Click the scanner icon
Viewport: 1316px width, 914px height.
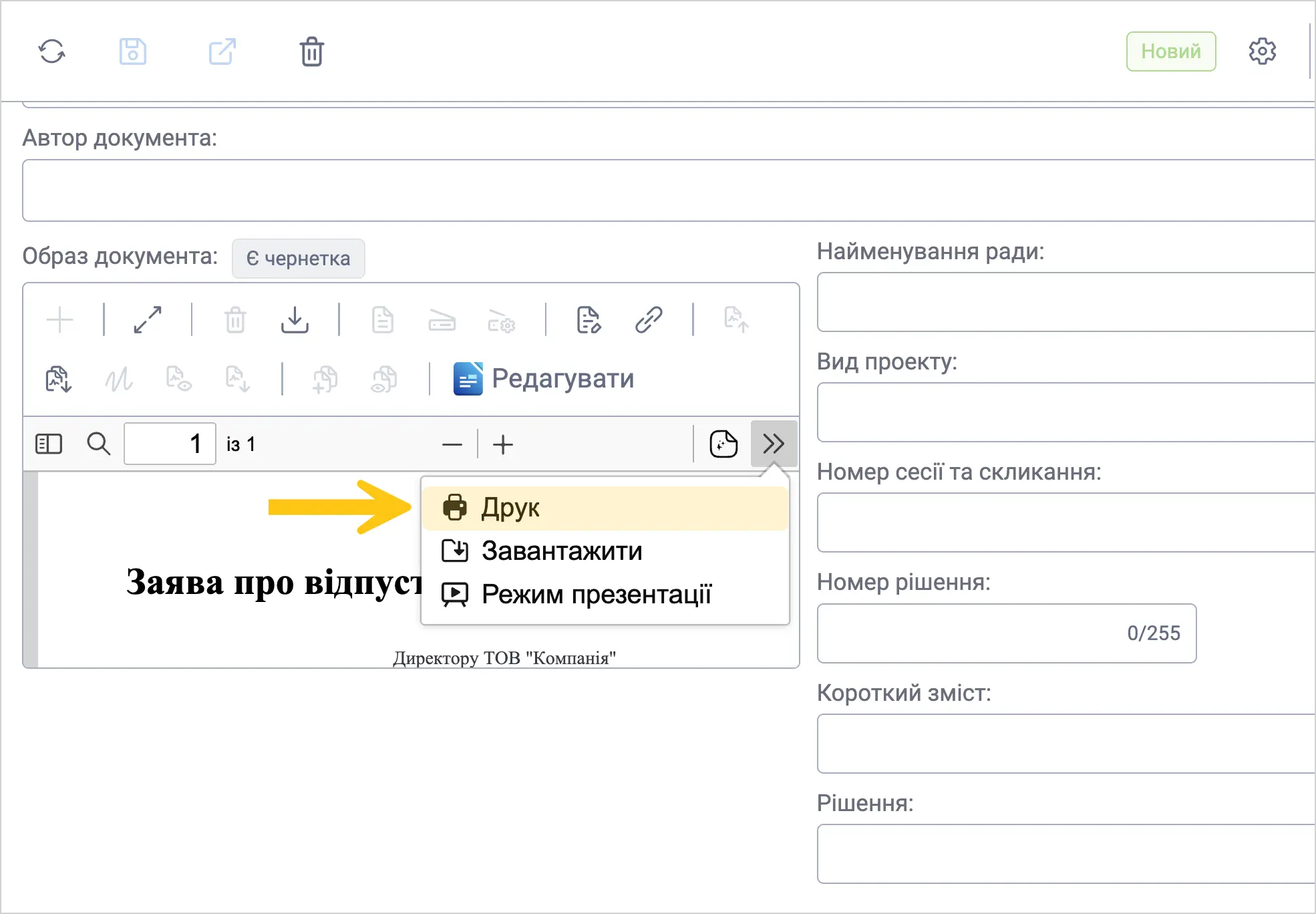pyautogui.click(x=442, y=320)
